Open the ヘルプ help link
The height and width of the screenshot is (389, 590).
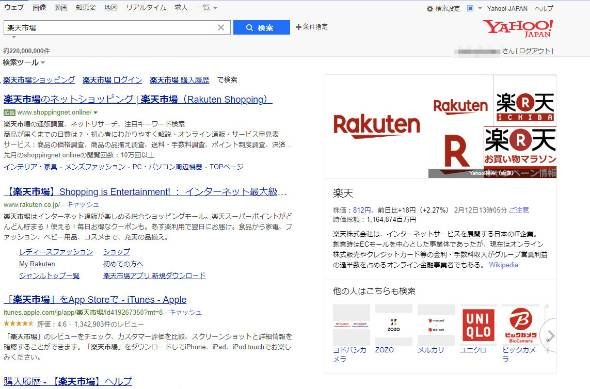(x=544, y=8)
